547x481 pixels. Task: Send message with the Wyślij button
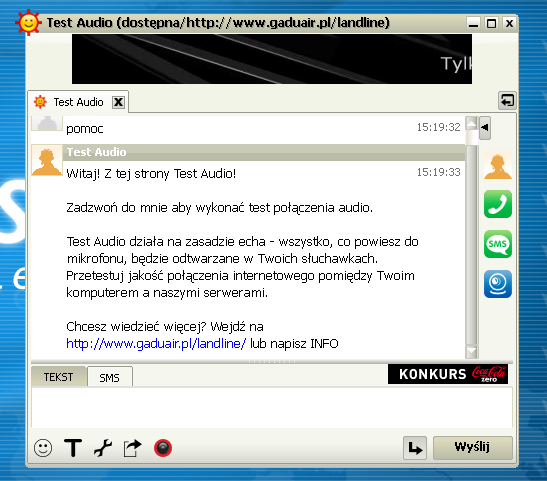click(473, 448)
